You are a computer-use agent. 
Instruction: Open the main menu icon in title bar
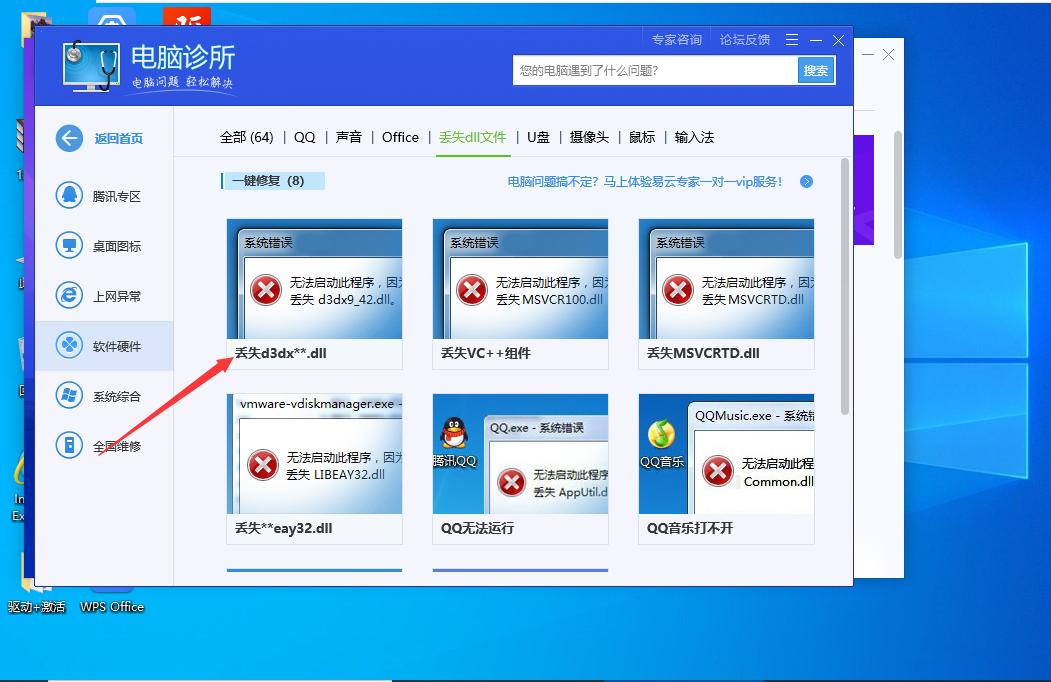(792, 40)
